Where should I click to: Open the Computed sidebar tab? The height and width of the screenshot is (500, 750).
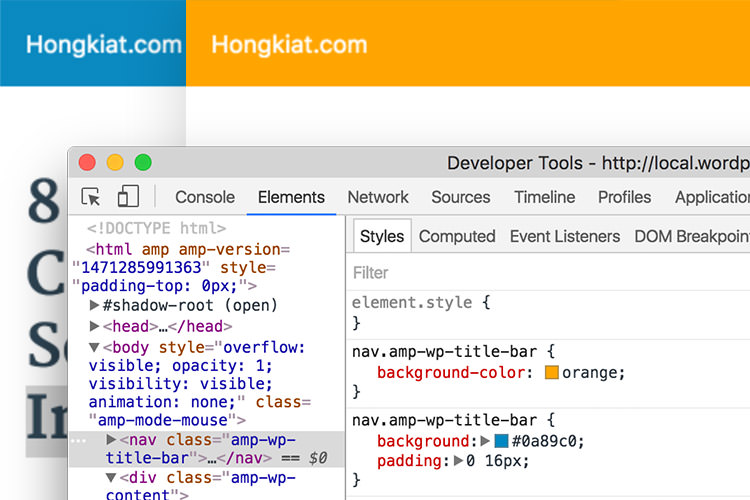point(457,236)
